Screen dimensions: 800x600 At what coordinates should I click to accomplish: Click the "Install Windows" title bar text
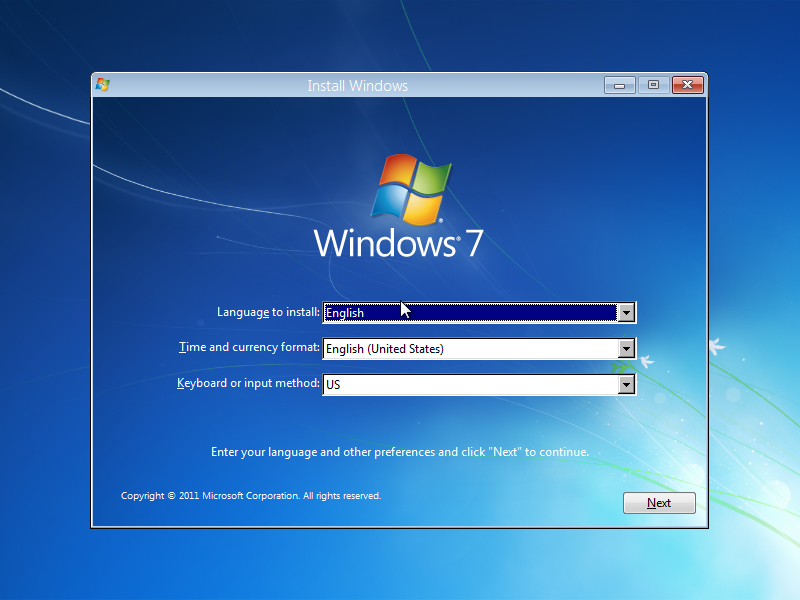(358, 86)
